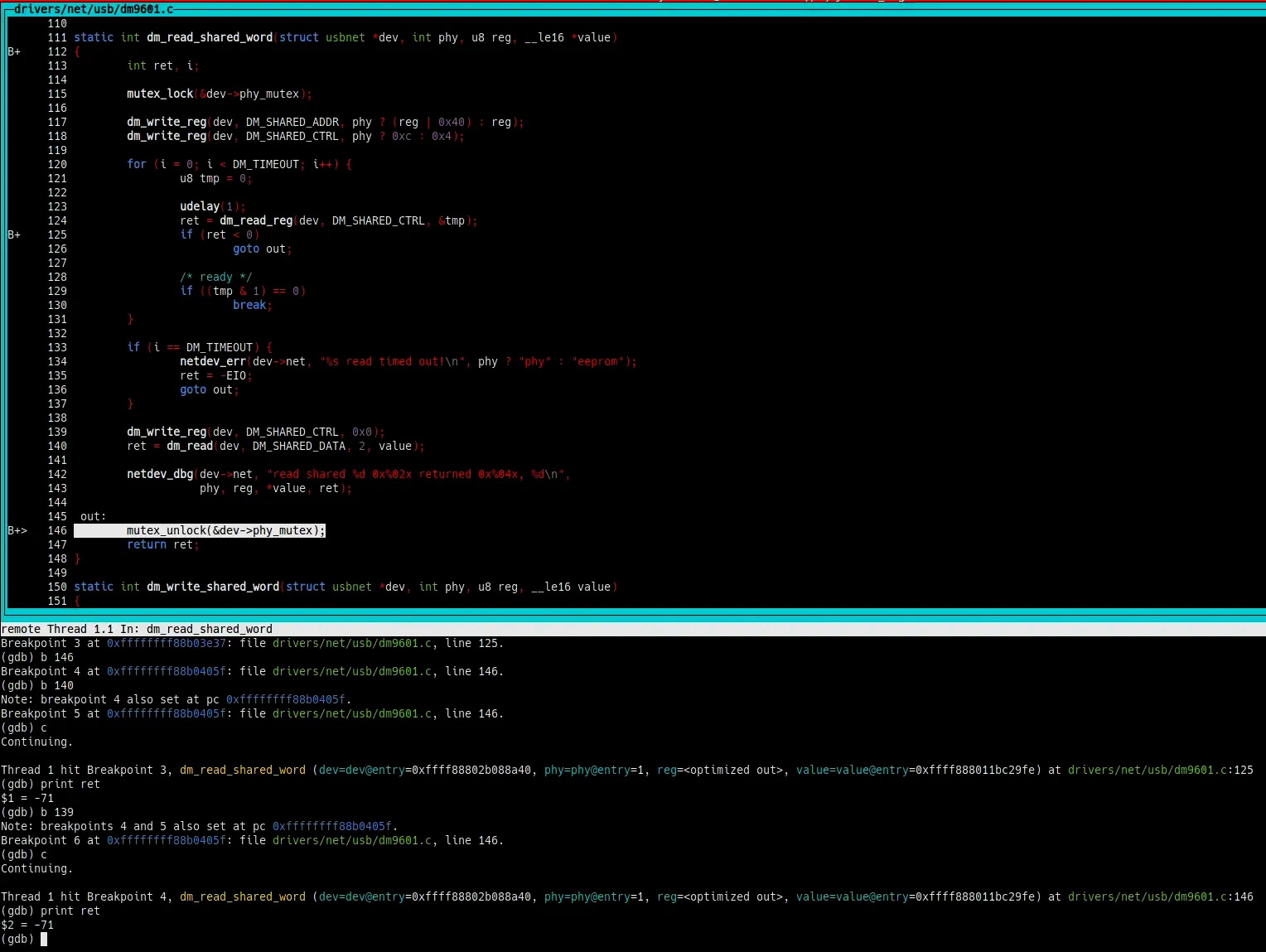Click the B+ breakpoint marker at line 112

(x=14, y=51)
